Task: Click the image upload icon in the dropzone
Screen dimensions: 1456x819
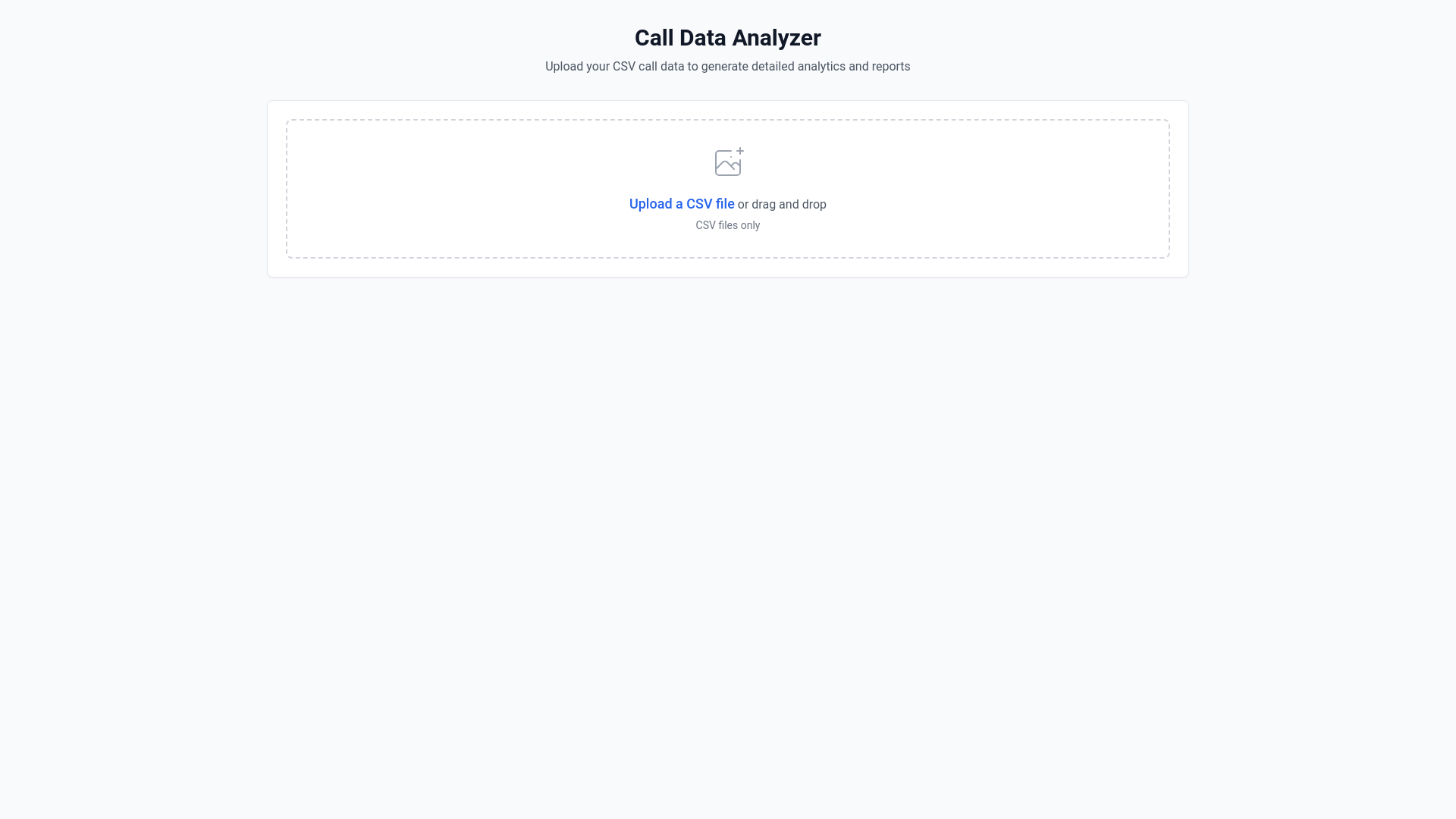Action: [729, 162]
